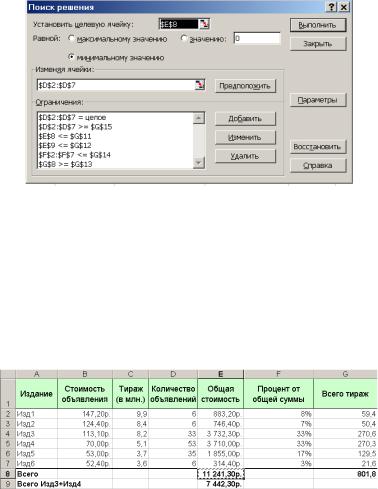The width and height of the screenshot is (378, 489).
Task: Click cell with 3 732,30р.
Action: pyautogui.click(x=221, y=434)
